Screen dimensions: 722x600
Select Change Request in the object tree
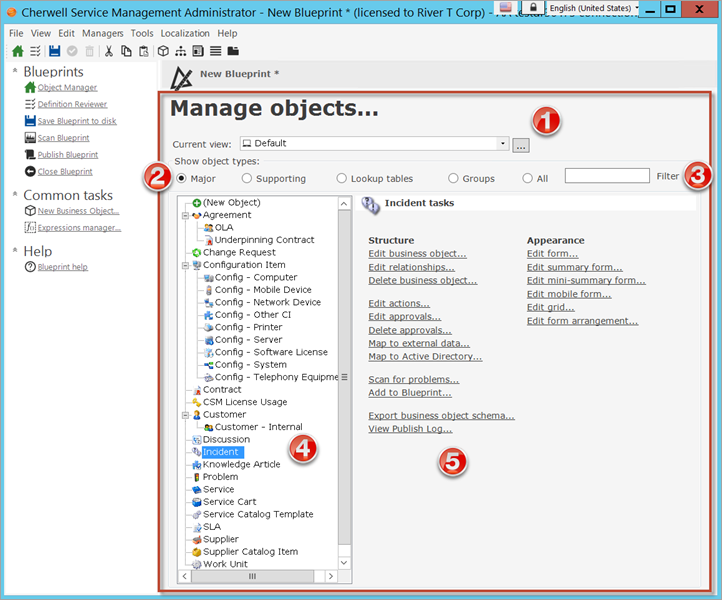[239, 252]
